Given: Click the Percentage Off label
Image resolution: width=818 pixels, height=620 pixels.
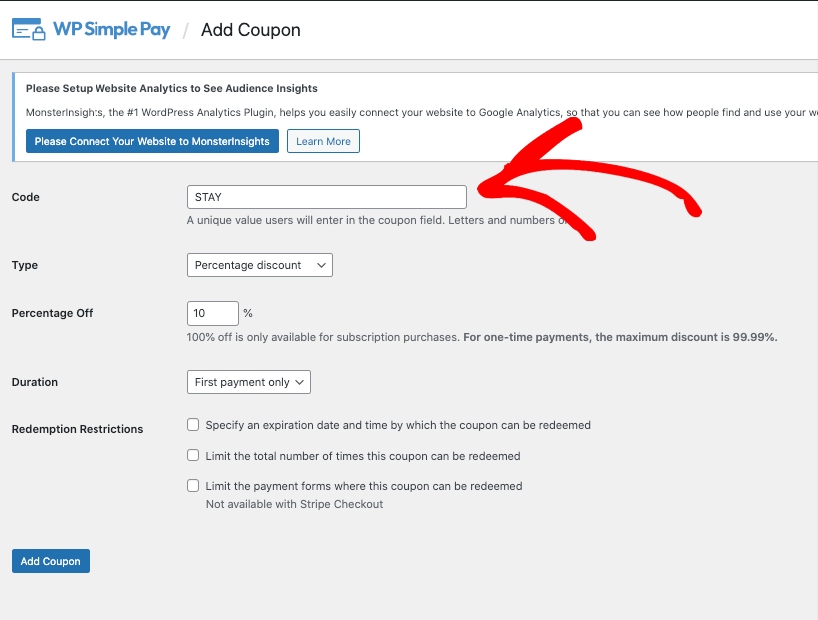Looking at the screenshot, I should click(x=52, y=313).
